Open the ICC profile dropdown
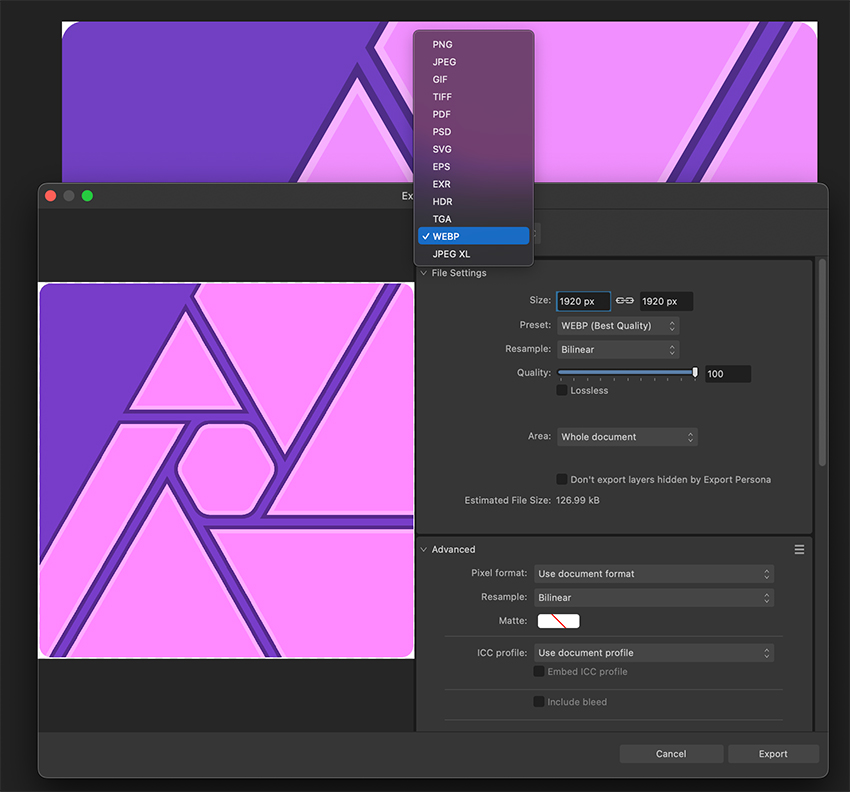The image size is (850, 792). coord(654,652)
